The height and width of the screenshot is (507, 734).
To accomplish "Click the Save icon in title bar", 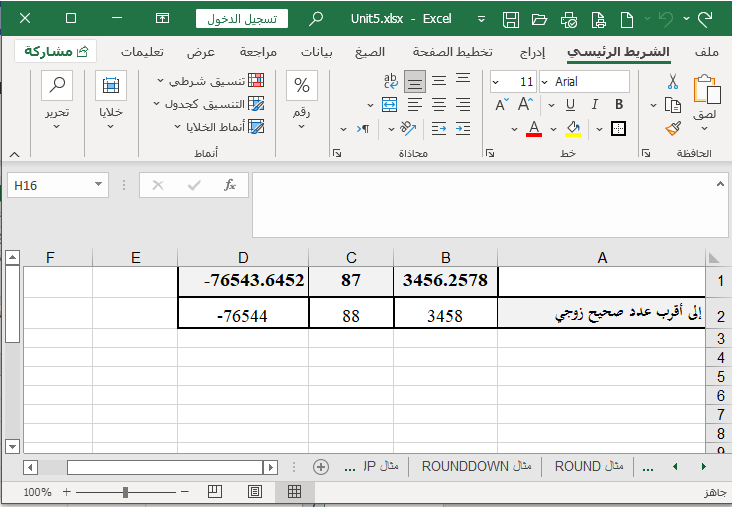I will (511, 19).
